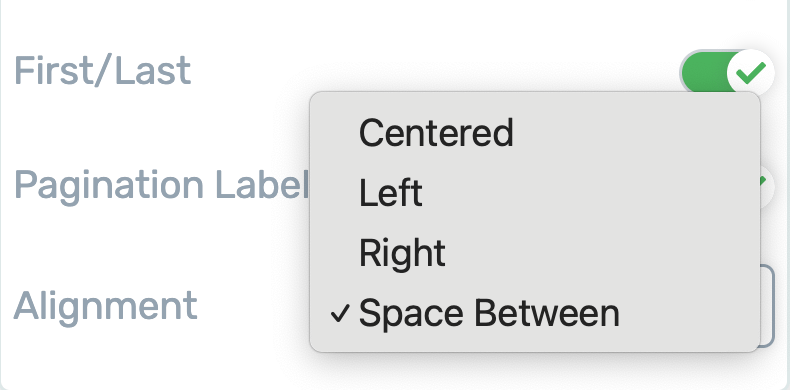Click the Alignment setting label
This screenshot has height=390, width=790.
[x=105, y=305]
